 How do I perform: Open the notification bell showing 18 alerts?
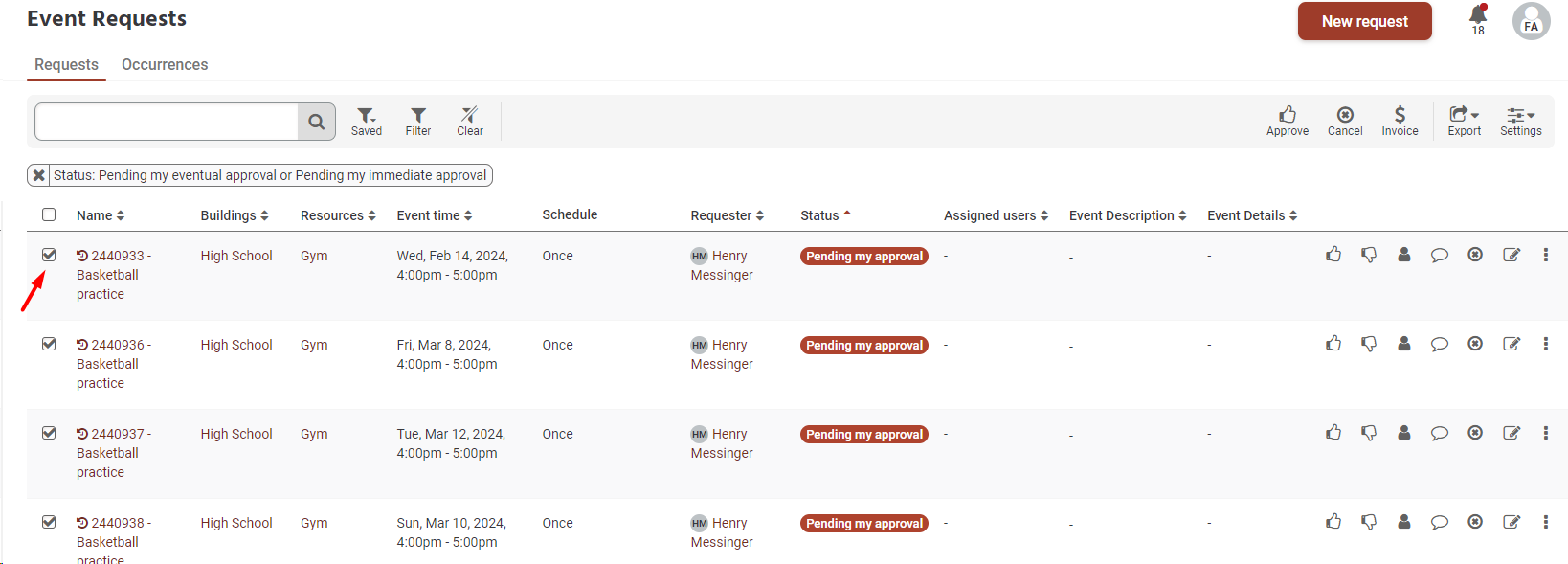1477,20
